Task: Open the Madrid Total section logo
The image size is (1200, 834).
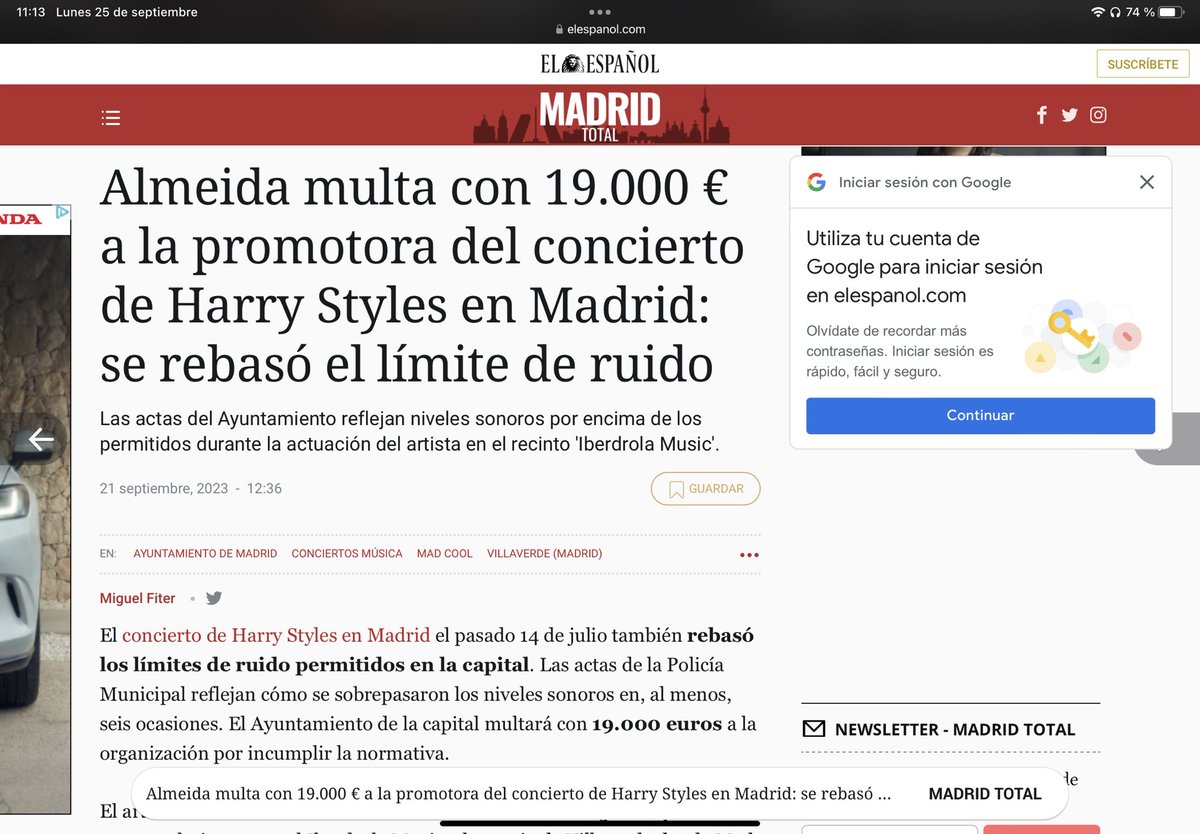Action: coord(600,116)
